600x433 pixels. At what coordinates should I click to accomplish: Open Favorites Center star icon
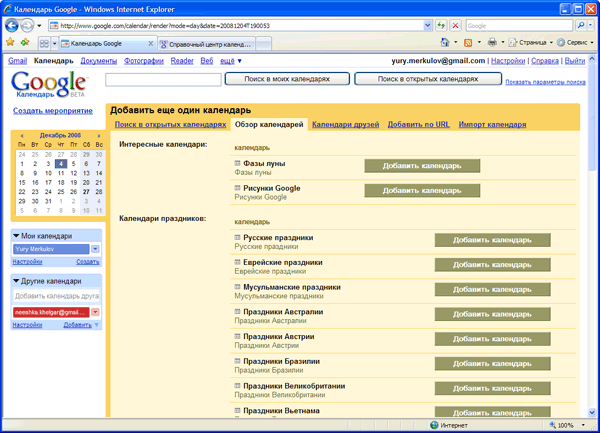coord(10,42)
